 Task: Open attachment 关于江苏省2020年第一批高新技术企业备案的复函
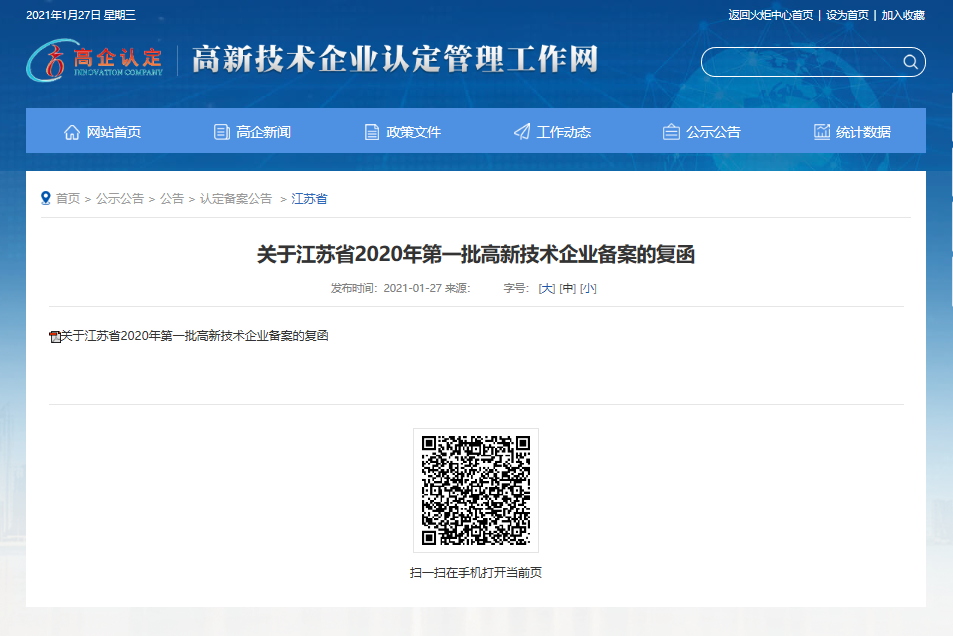[x=194, y=336]
